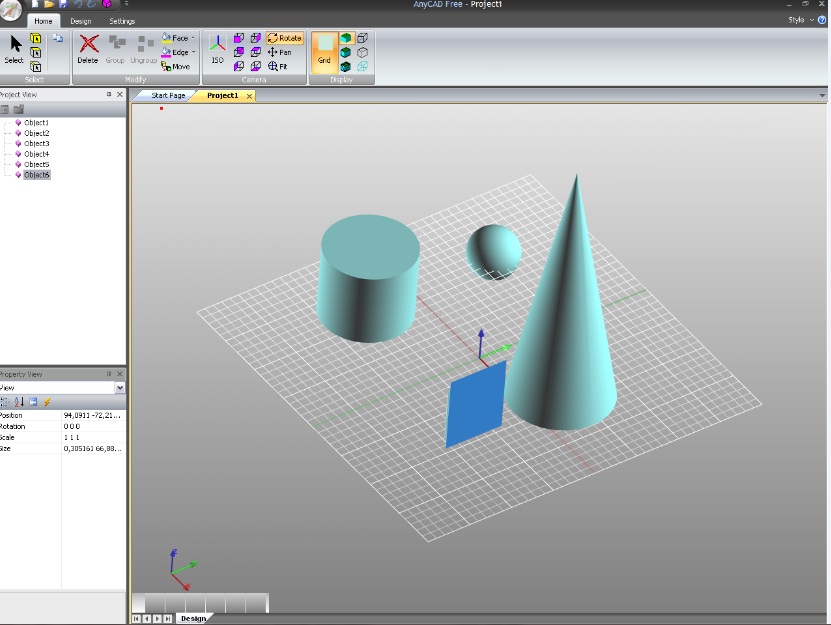Switch to the Start Page tab
Image resolution: width=831 pixels, height=625 pixels.
[168, 96]
